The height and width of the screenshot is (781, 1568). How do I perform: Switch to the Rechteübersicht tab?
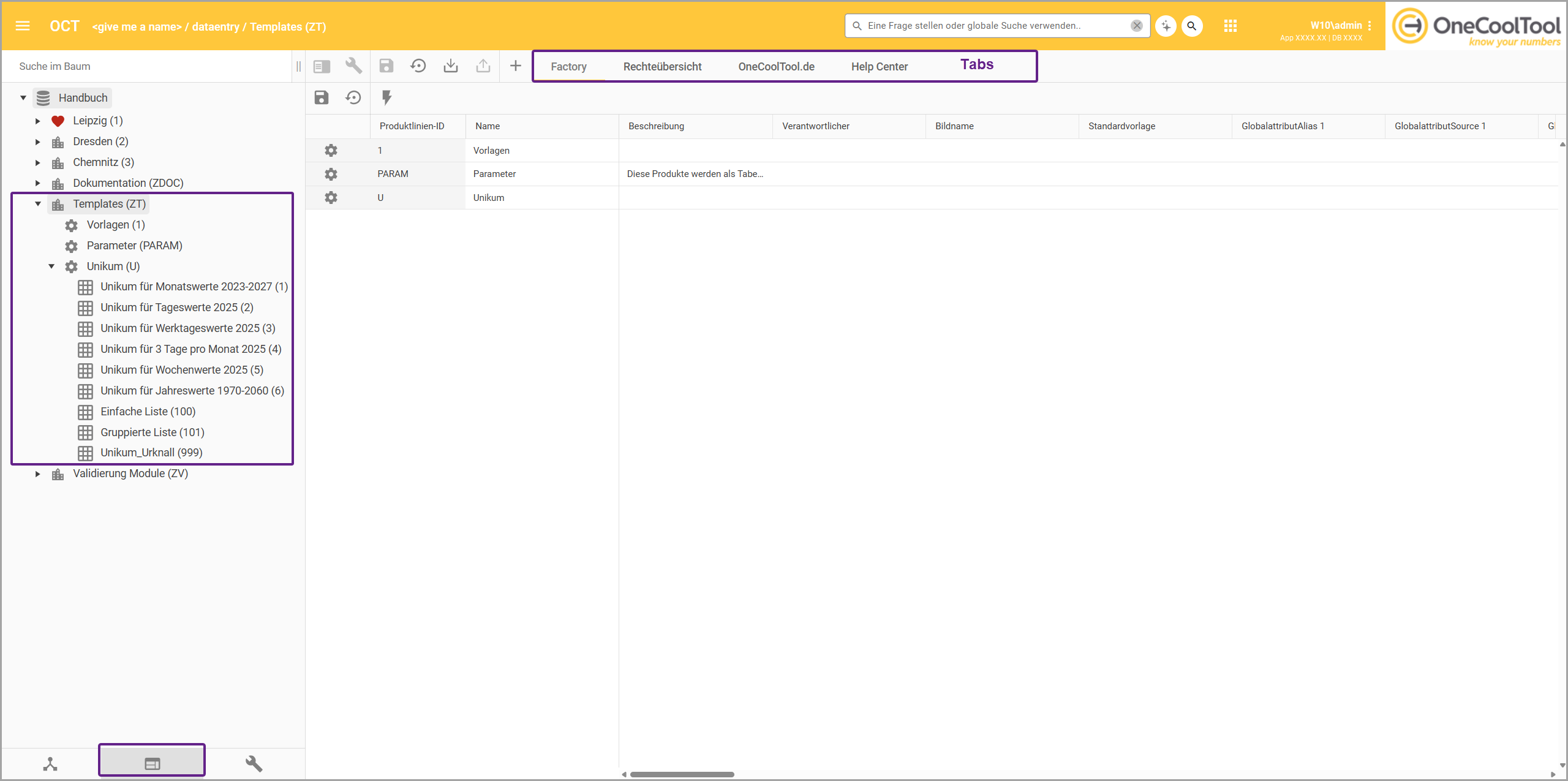click(662, 66)
